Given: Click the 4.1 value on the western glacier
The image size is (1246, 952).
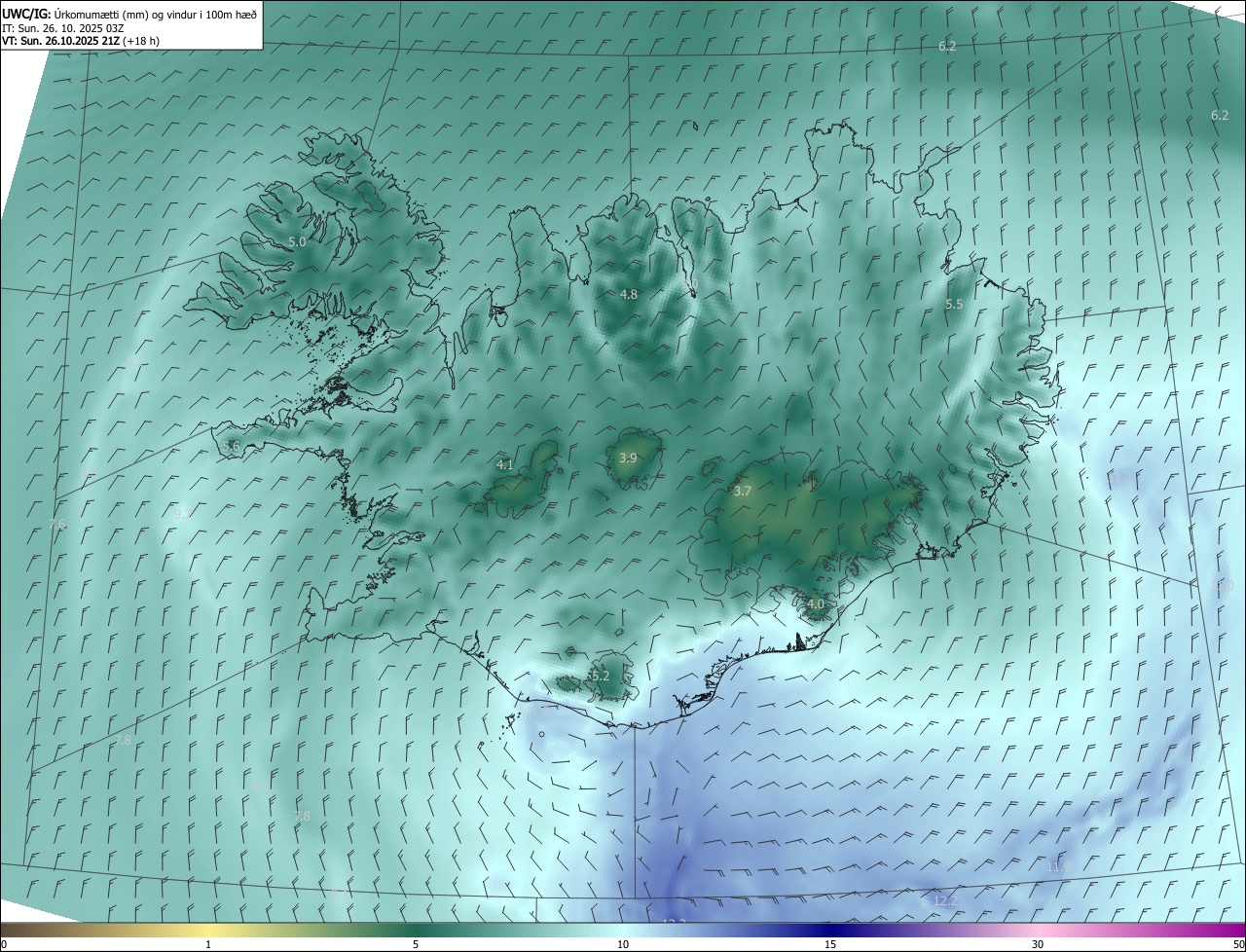Looking at the screenshot, I should 504,465.
